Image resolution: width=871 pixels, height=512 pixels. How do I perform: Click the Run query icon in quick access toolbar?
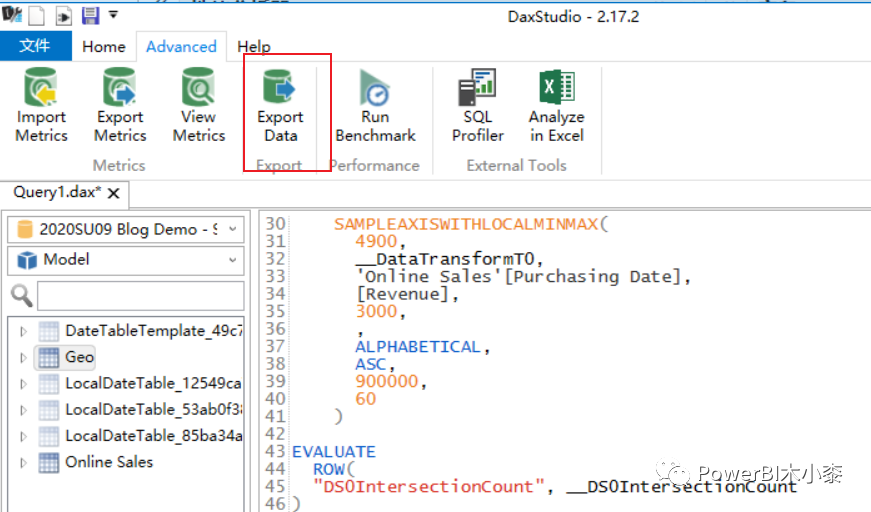pyautogui.click(x=63, y=16)
